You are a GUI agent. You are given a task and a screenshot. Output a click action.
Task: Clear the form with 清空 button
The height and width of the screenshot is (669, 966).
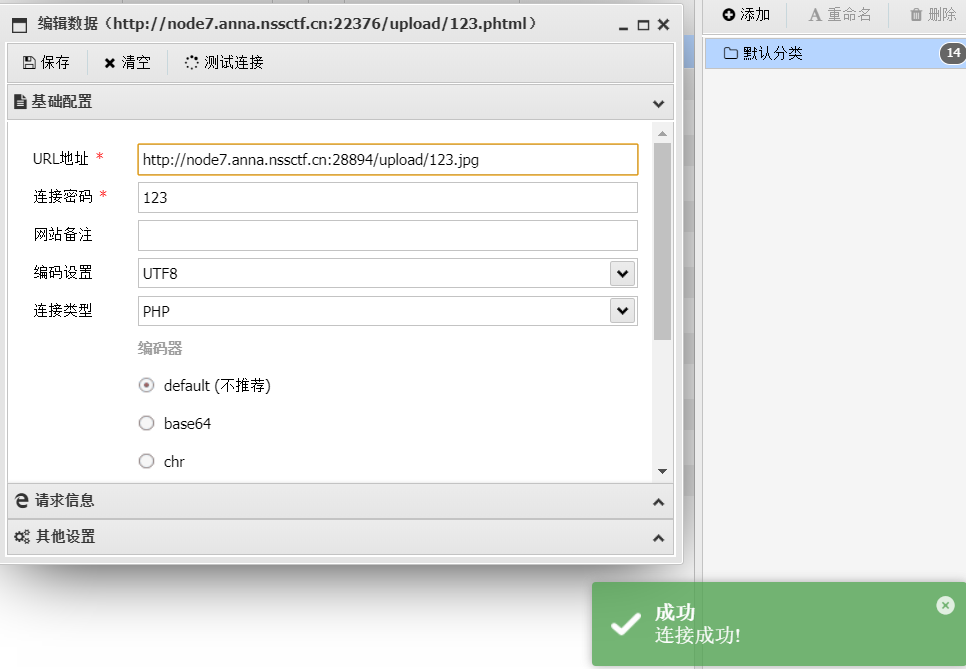click(128, 62)
